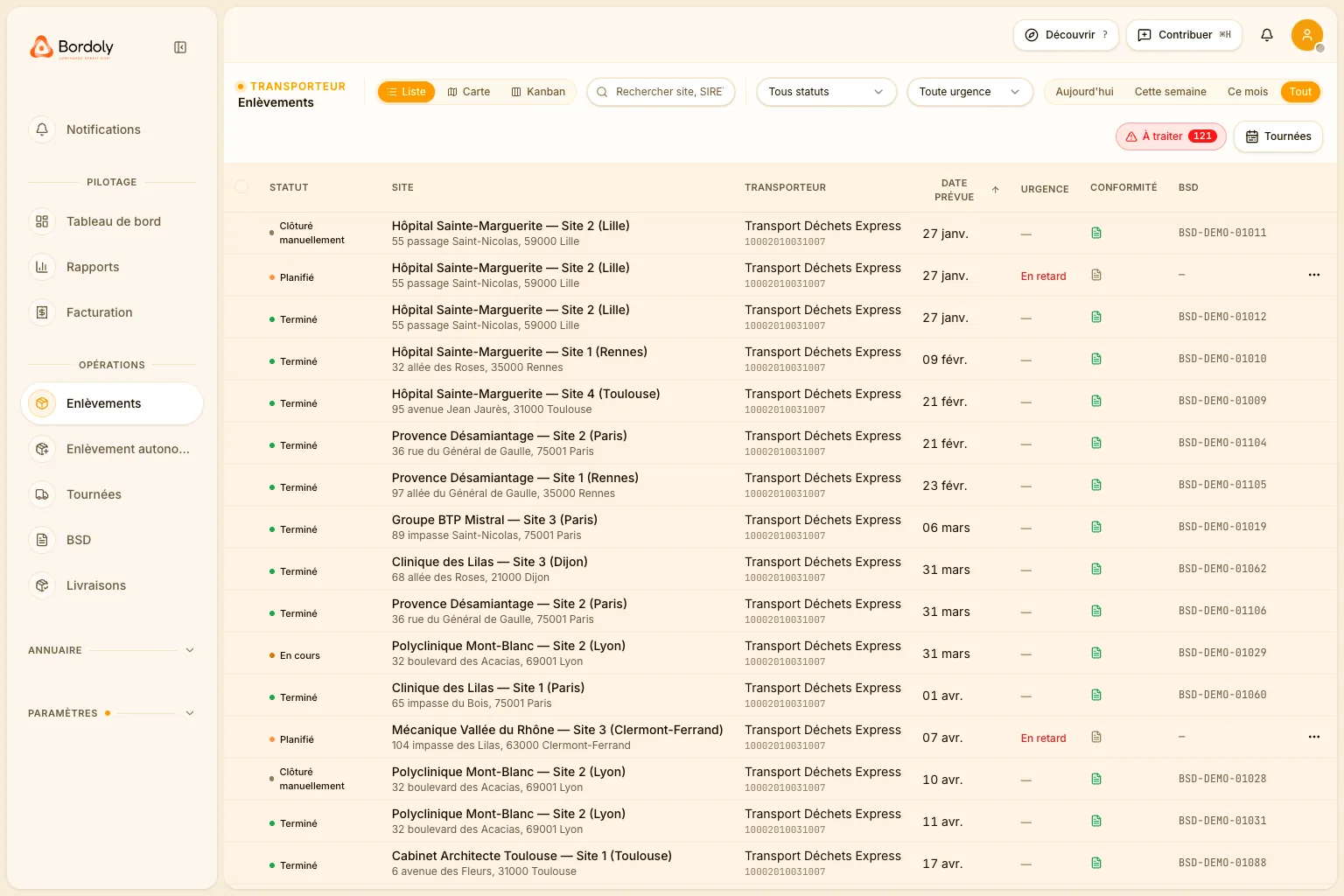Open Clinique des Lilas — Site 3 (Dijon) row
1344x896 pixels.
[780, 570]
